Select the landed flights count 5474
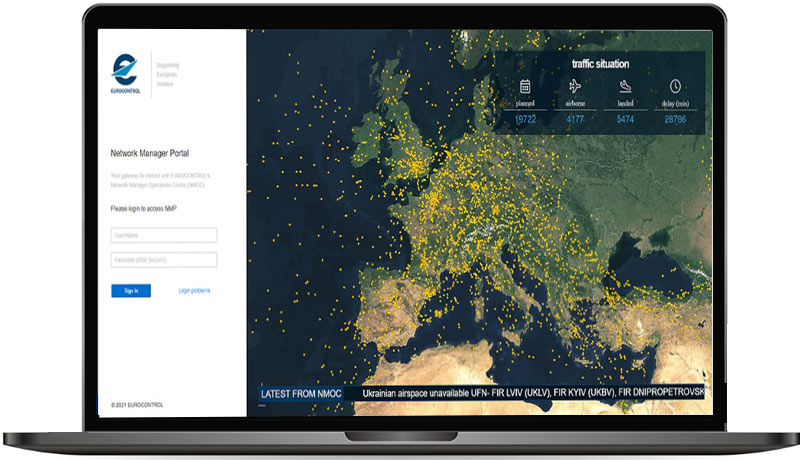 [x=625, y=120]
